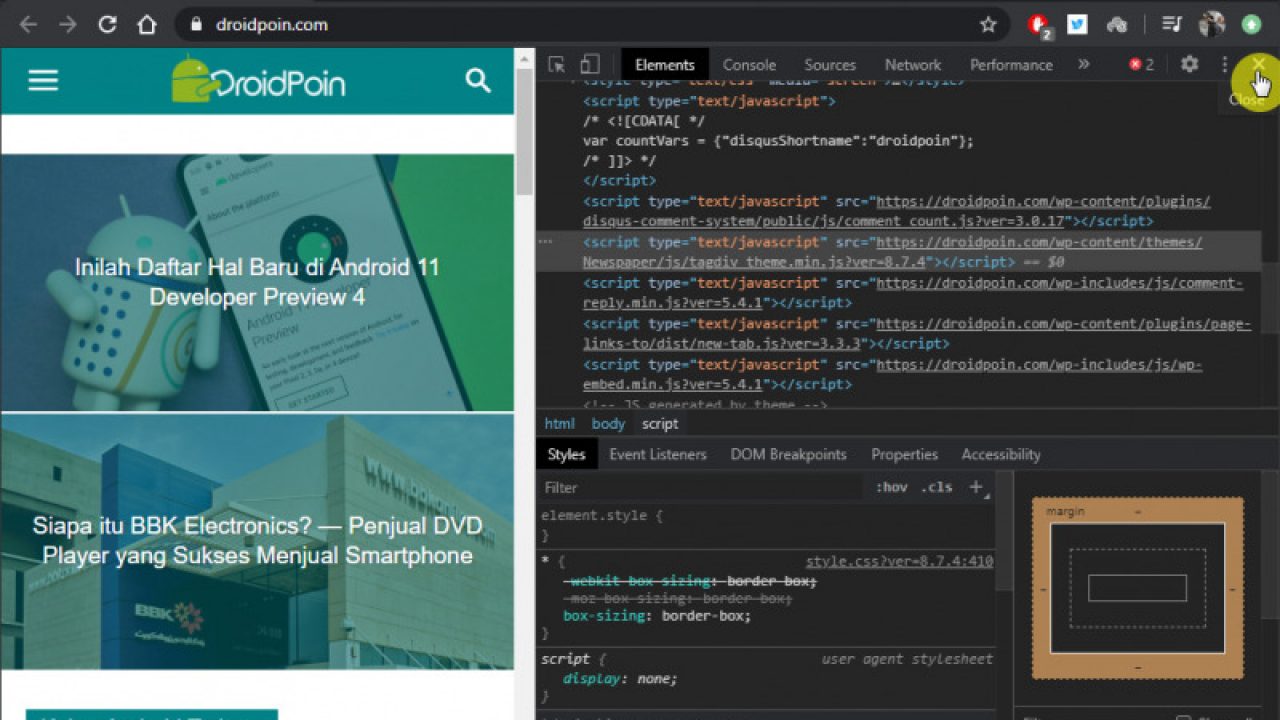Select the var countVars script line
1280x720 pixels.
tap(778, 141)
